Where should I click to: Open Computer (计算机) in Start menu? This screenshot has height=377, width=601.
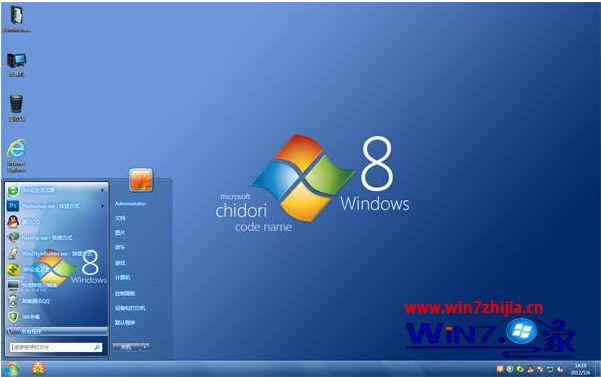click(x=122, y=277)
